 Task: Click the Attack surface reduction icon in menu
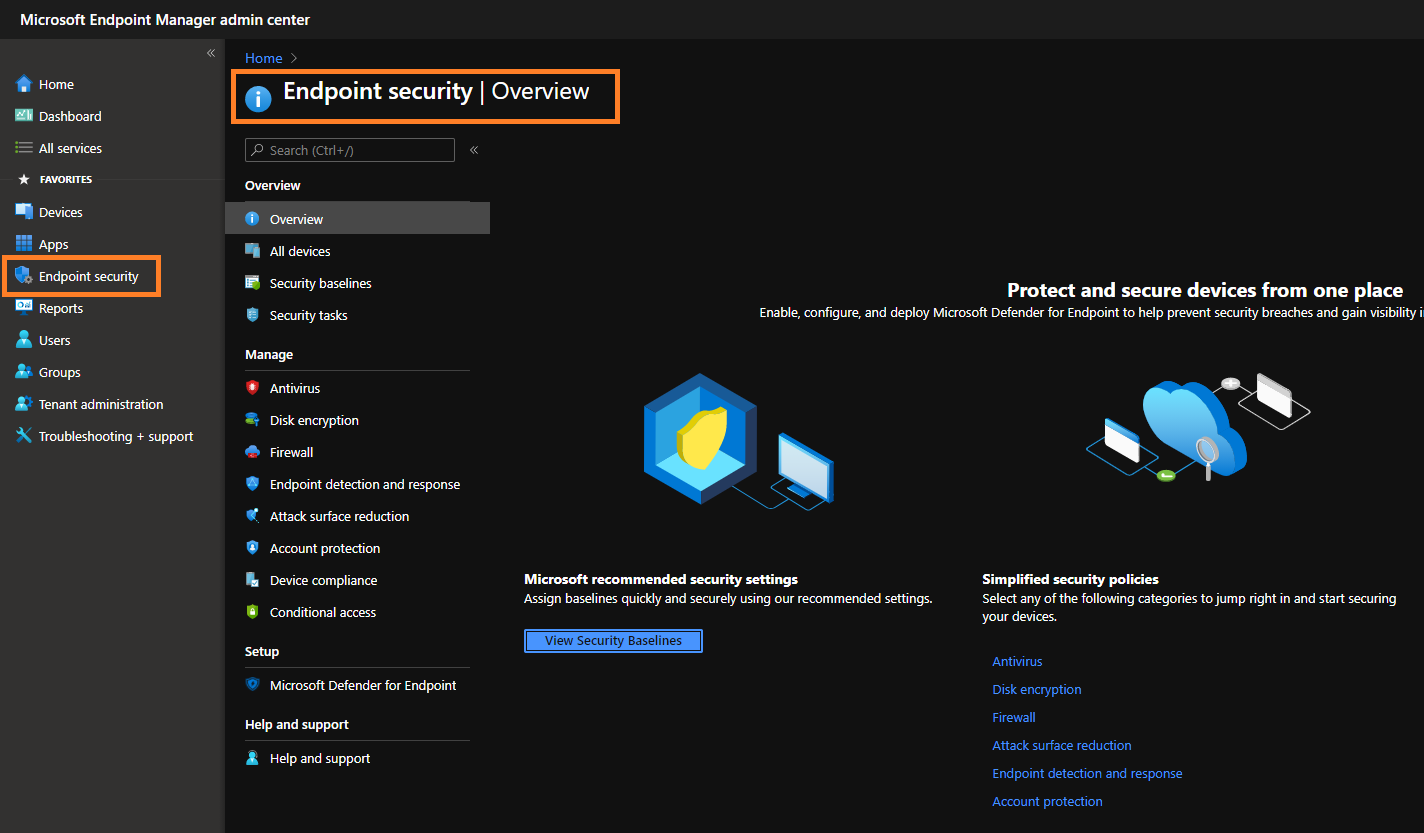point(253,516)
